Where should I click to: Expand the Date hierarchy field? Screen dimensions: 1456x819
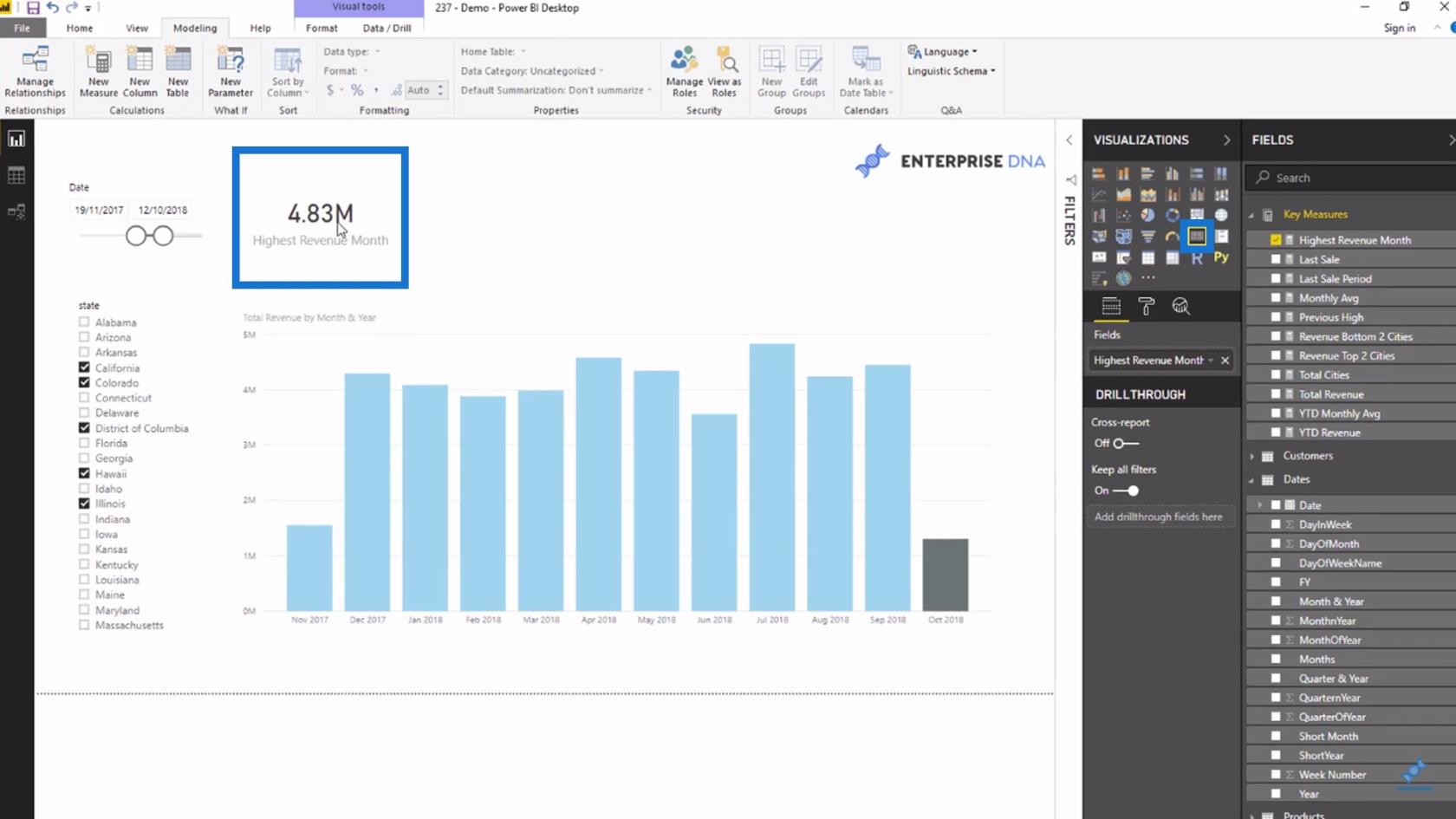click(x=1260, y=504)
